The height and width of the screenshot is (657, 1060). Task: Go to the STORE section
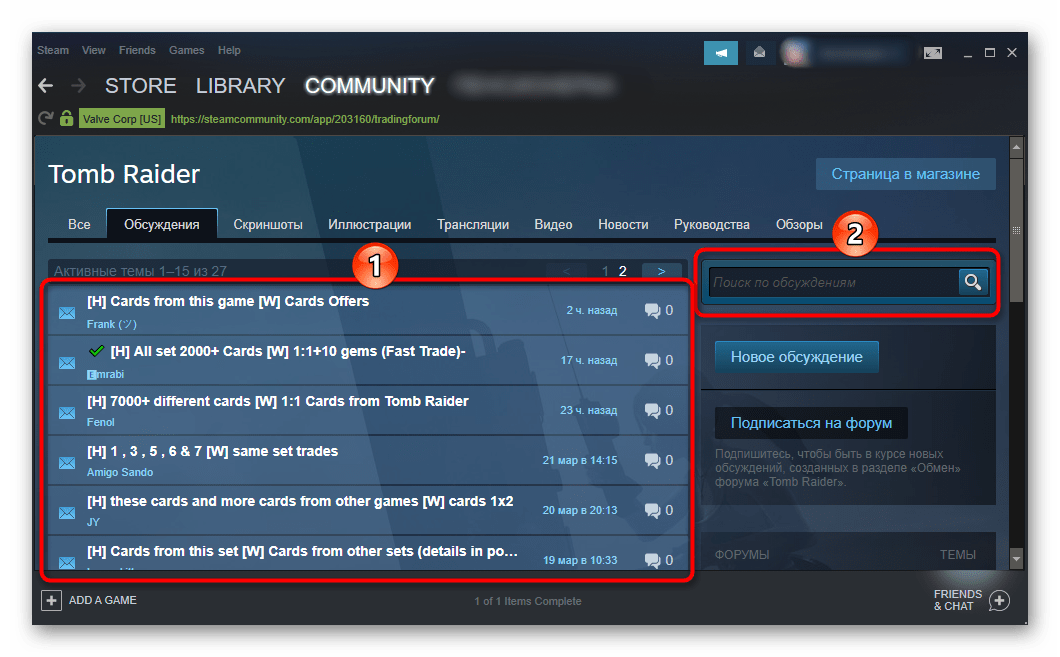tap(141, 86)
